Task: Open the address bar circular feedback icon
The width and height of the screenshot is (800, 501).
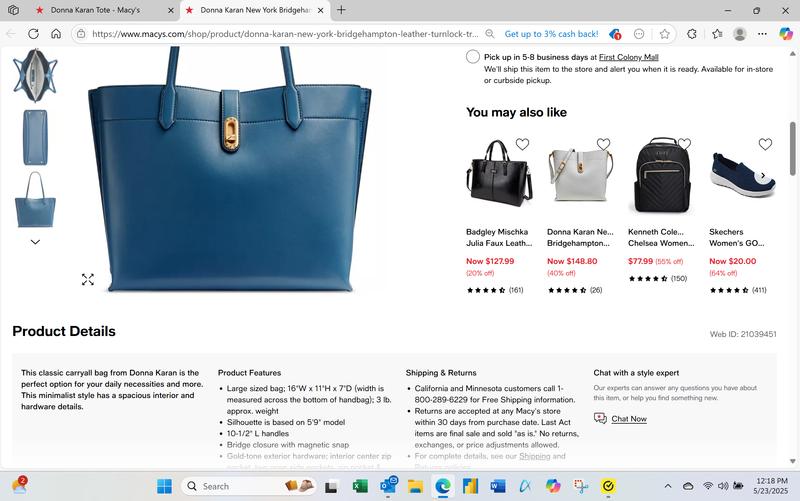Action: 639,34
